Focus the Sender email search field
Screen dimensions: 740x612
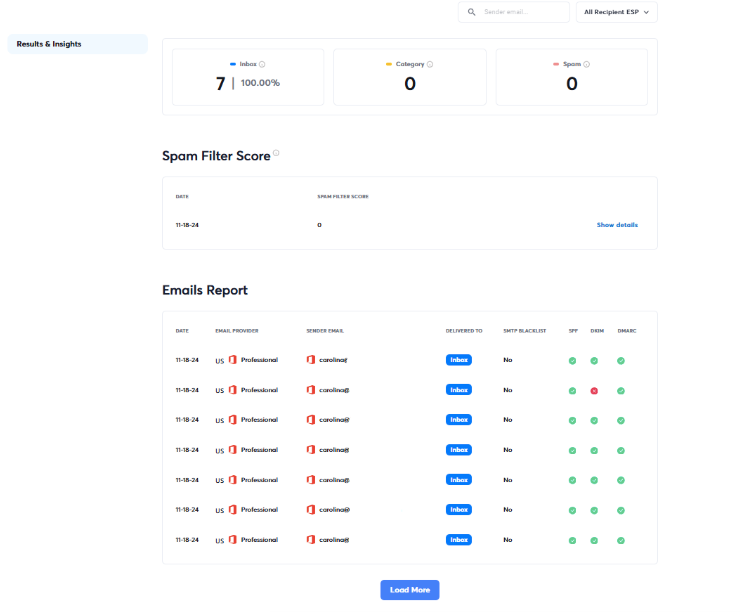513,12
